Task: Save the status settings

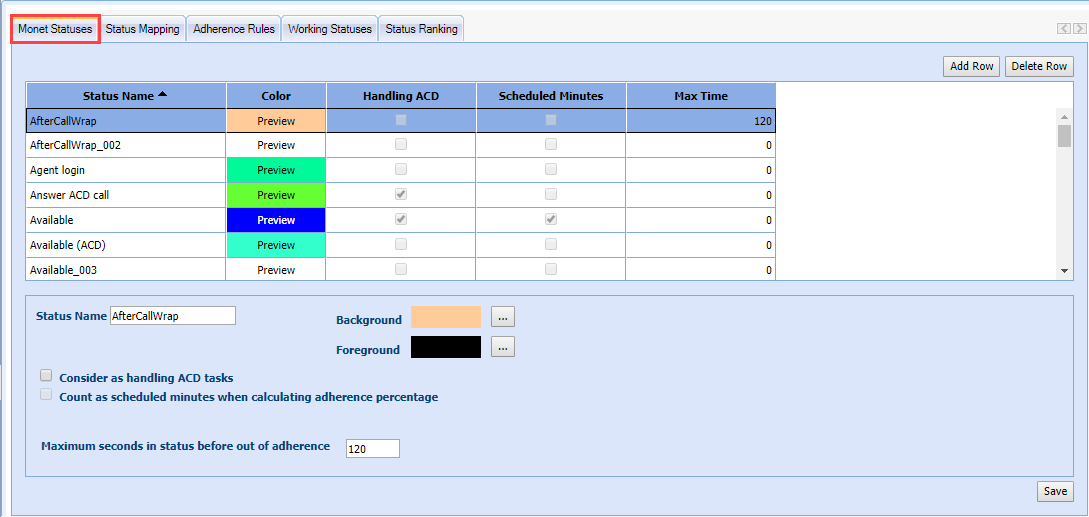Action: tap(1055, 491)
